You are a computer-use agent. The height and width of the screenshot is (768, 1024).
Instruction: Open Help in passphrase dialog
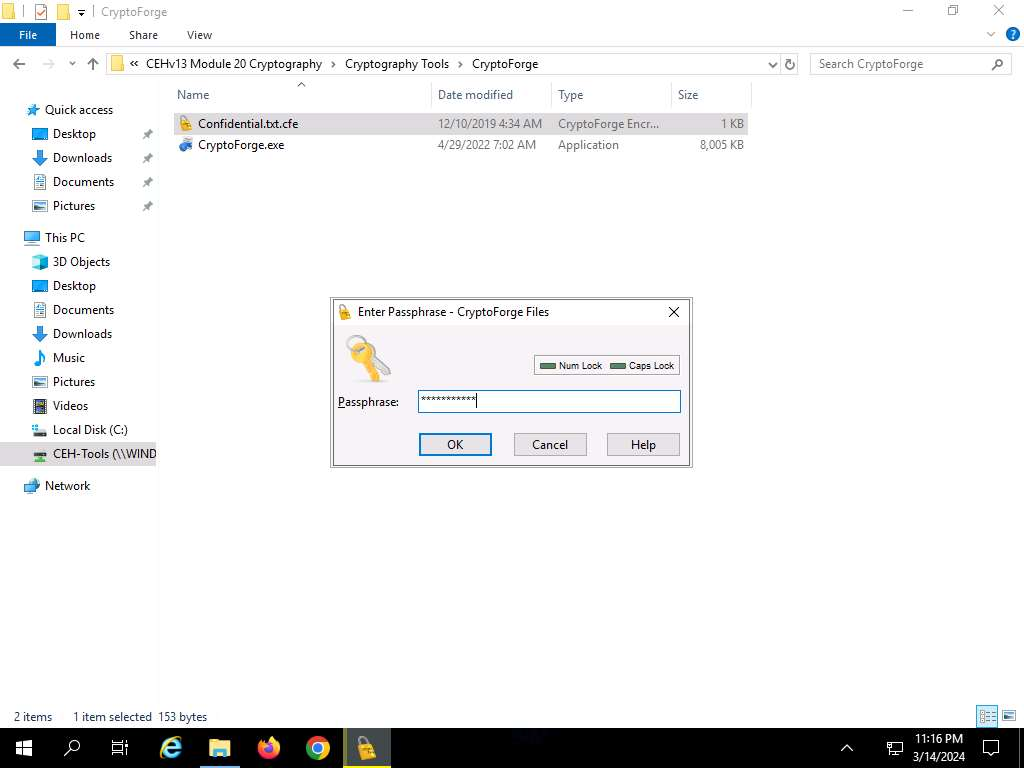point(643,445)
